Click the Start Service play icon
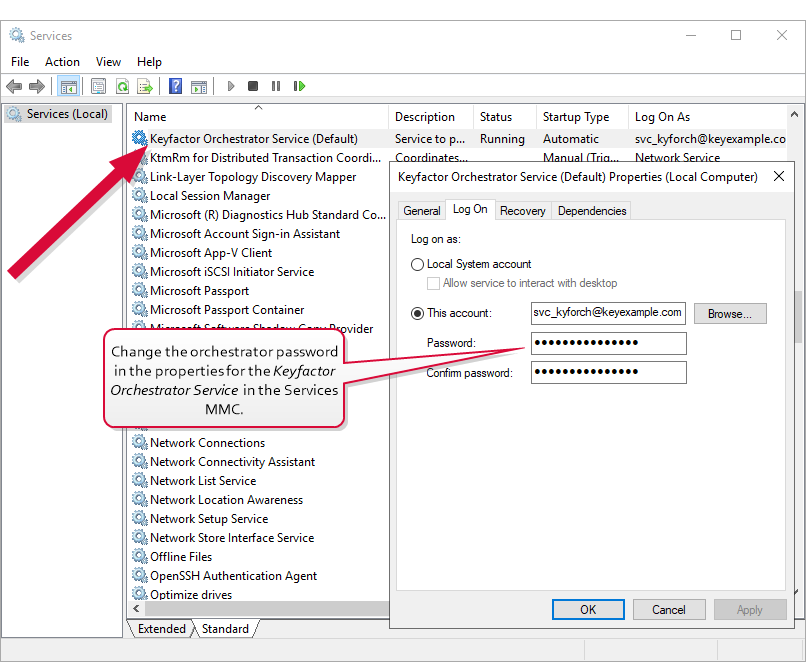The width and height of the screenshot is (806, 662). point(231,87)
